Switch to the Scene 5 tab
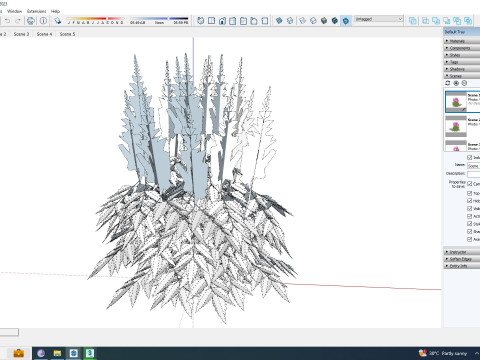This screenshot has width=480, height=360. coord(67,34)
